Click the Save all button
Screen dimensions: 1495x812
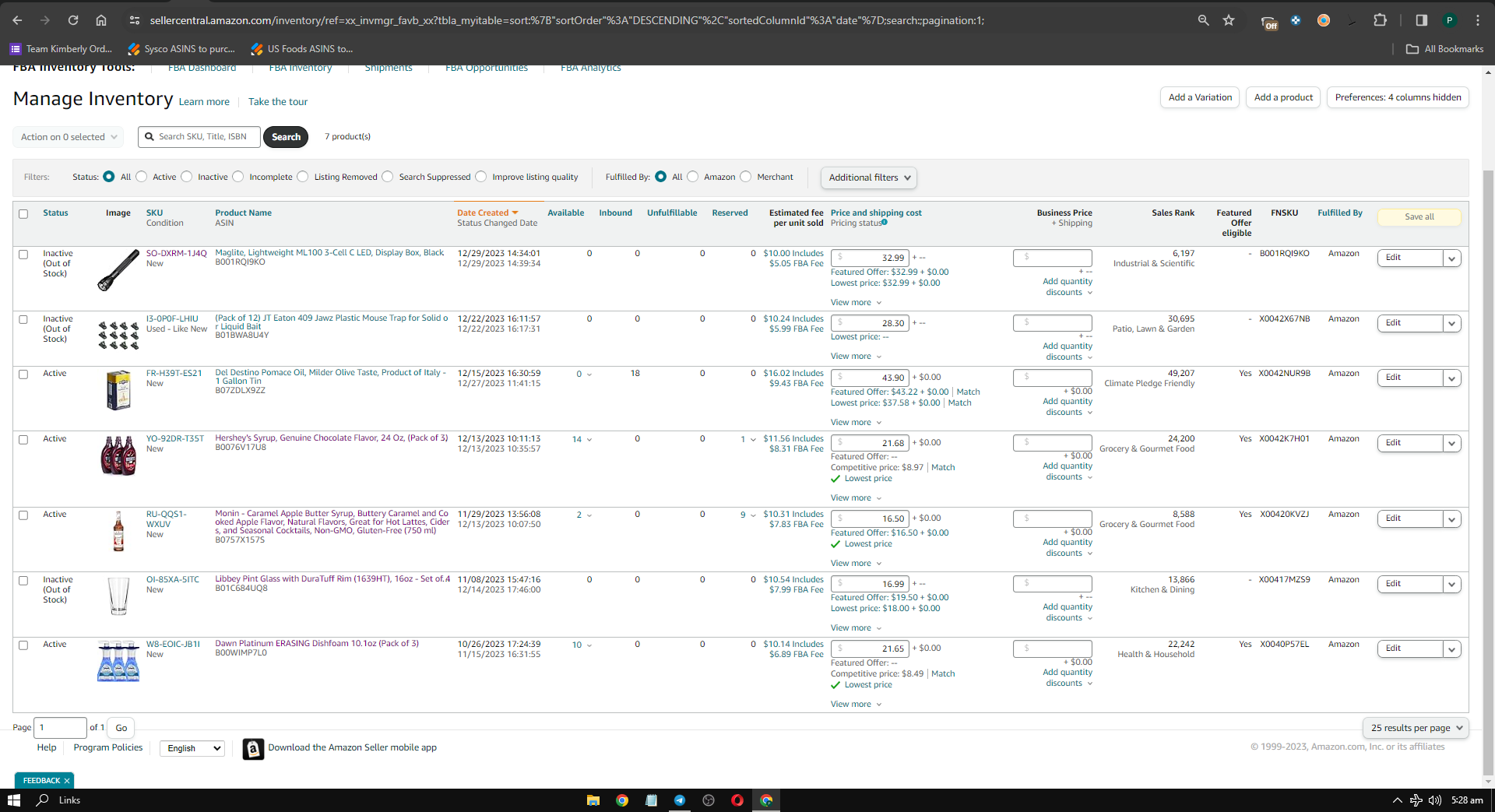(x=1419, y=217)
